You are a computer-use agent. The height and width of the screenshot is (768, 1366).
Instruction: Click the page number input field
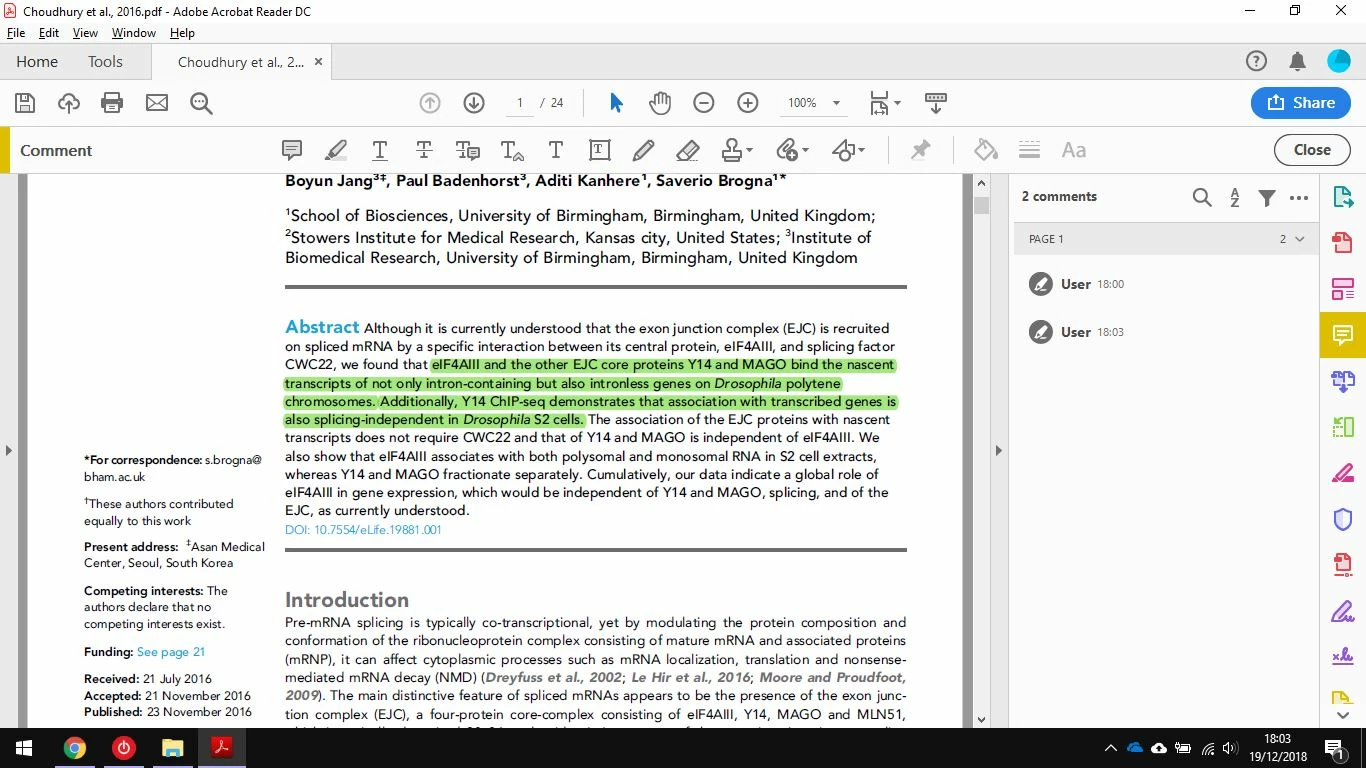pos(519,103)
